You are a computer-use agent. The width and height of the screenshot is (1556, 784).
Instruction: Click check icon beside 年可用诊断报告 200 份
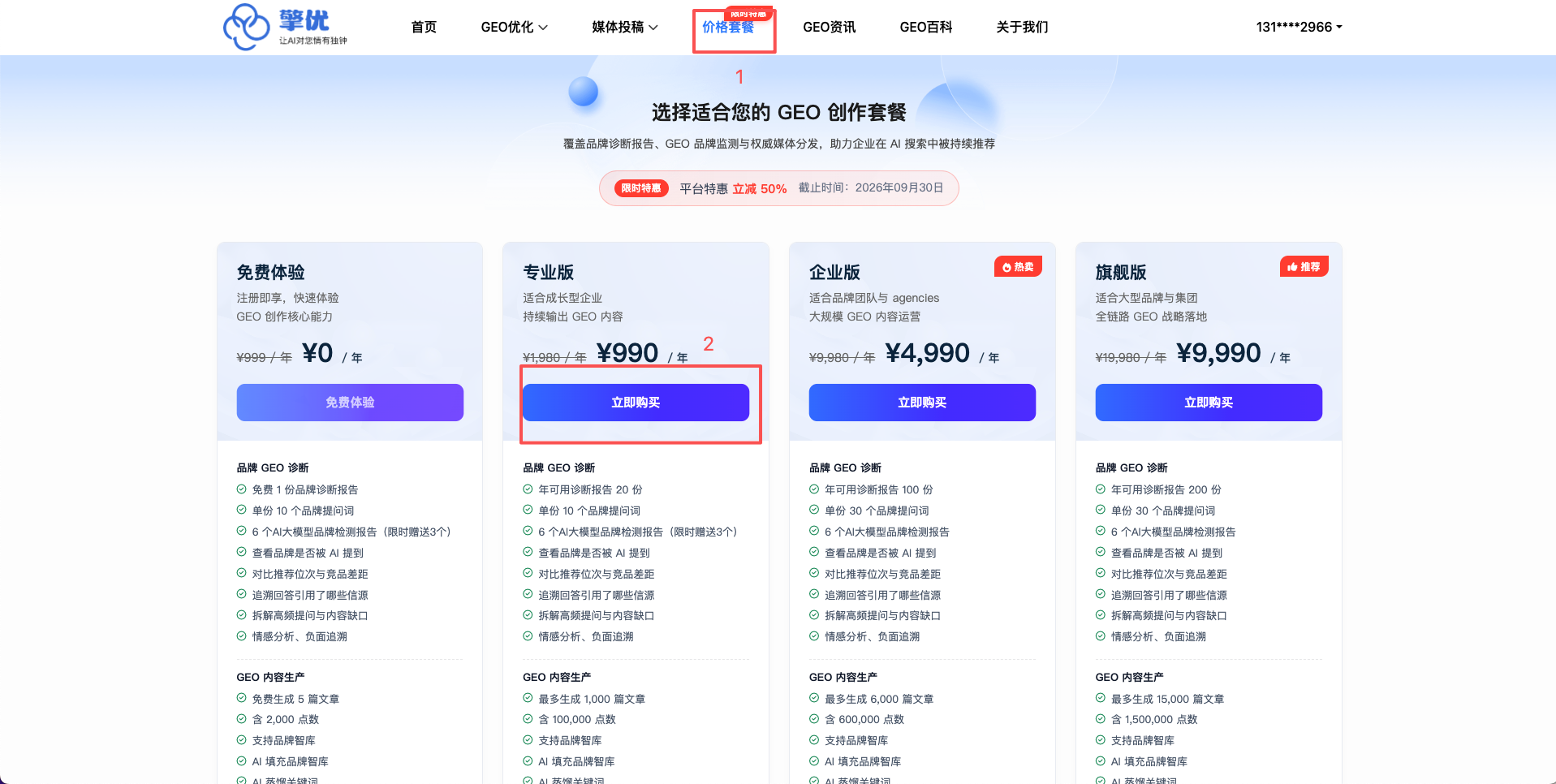[1101, 489]
